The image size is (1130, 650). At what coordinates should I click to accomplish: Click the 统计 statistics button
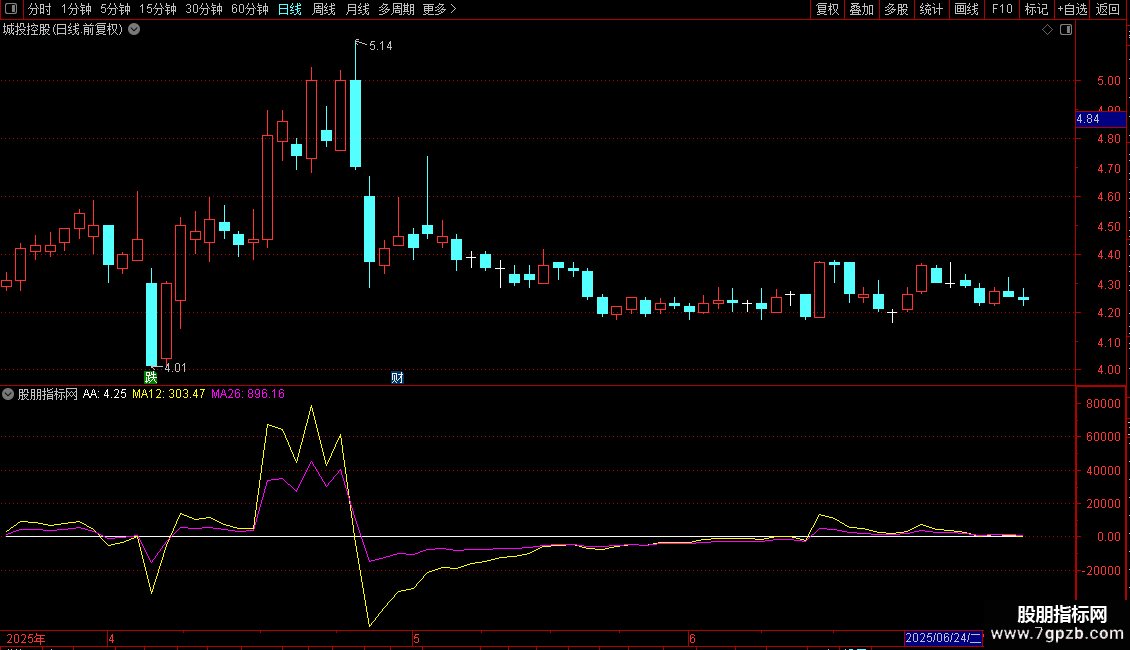(x=931, y=9)
